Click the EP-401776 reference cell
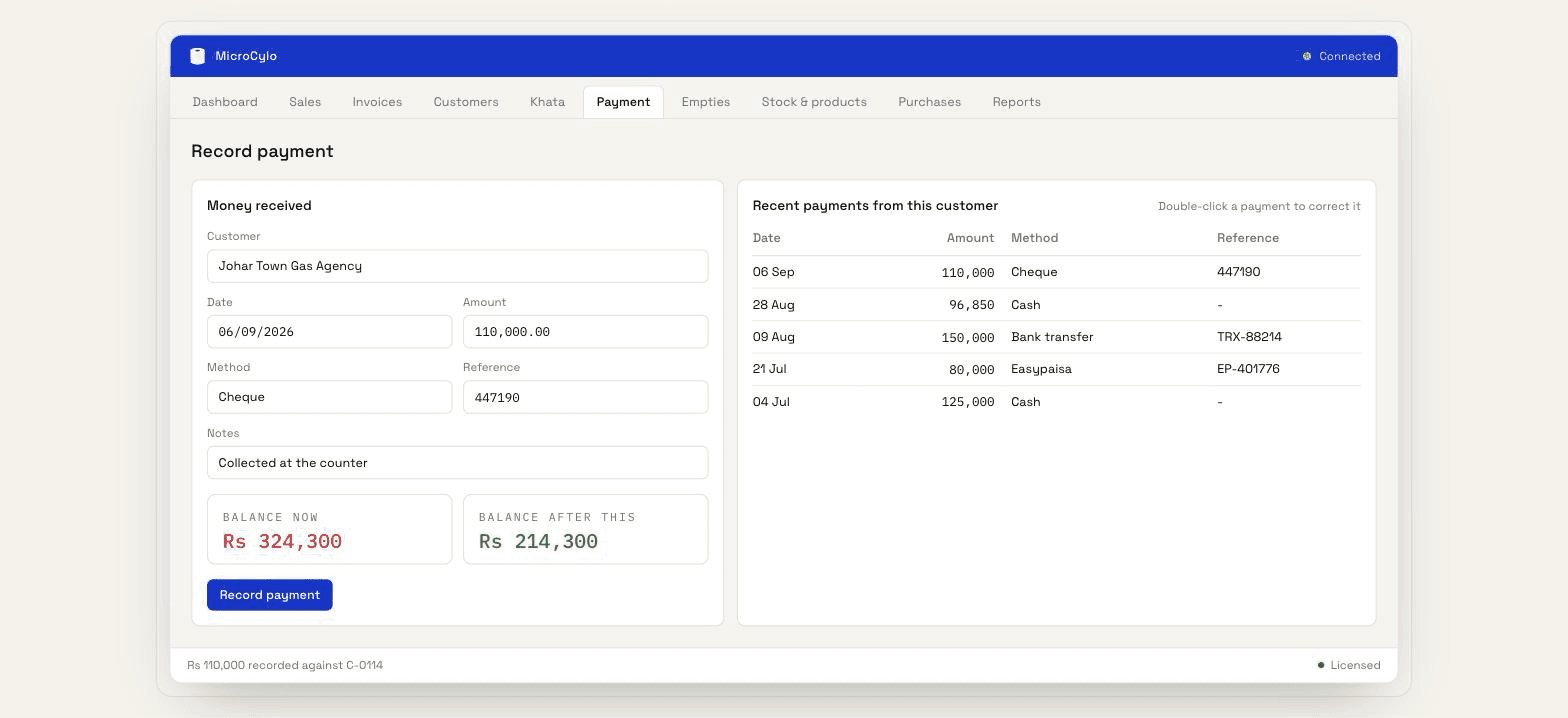This screenshot has height=718, width=1568. point(1248,369)
